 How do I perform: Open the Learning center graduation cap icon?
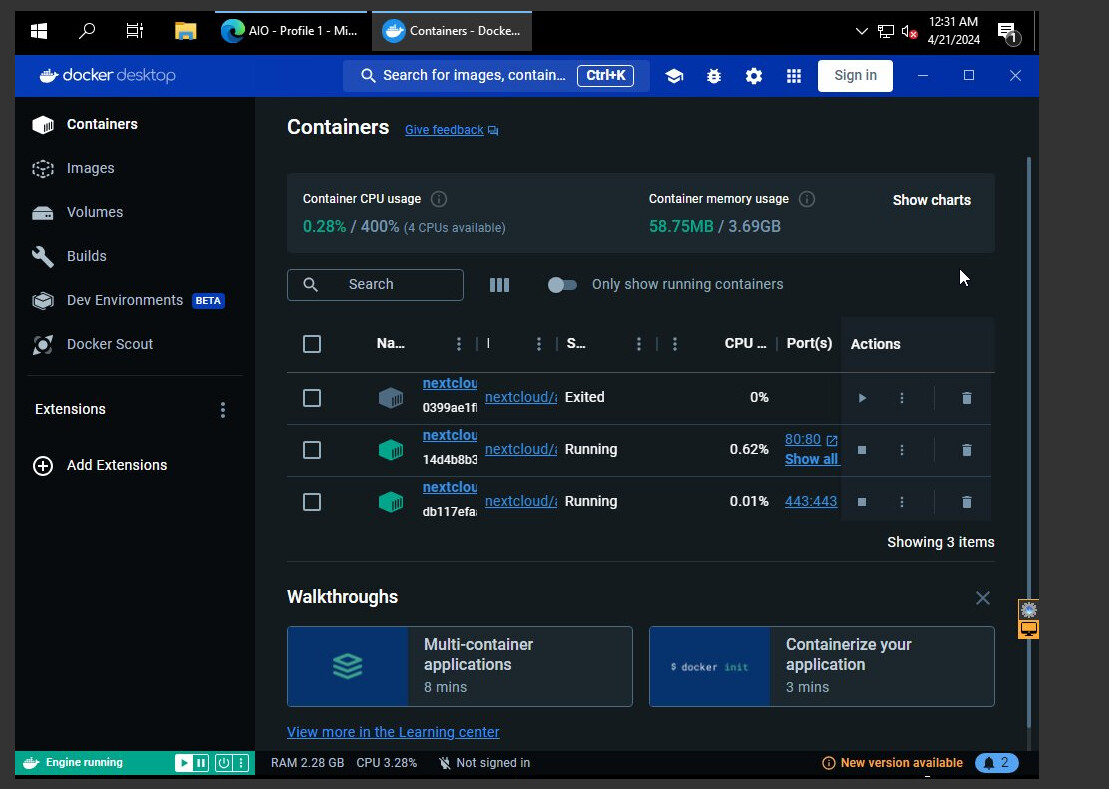point(674,76)
